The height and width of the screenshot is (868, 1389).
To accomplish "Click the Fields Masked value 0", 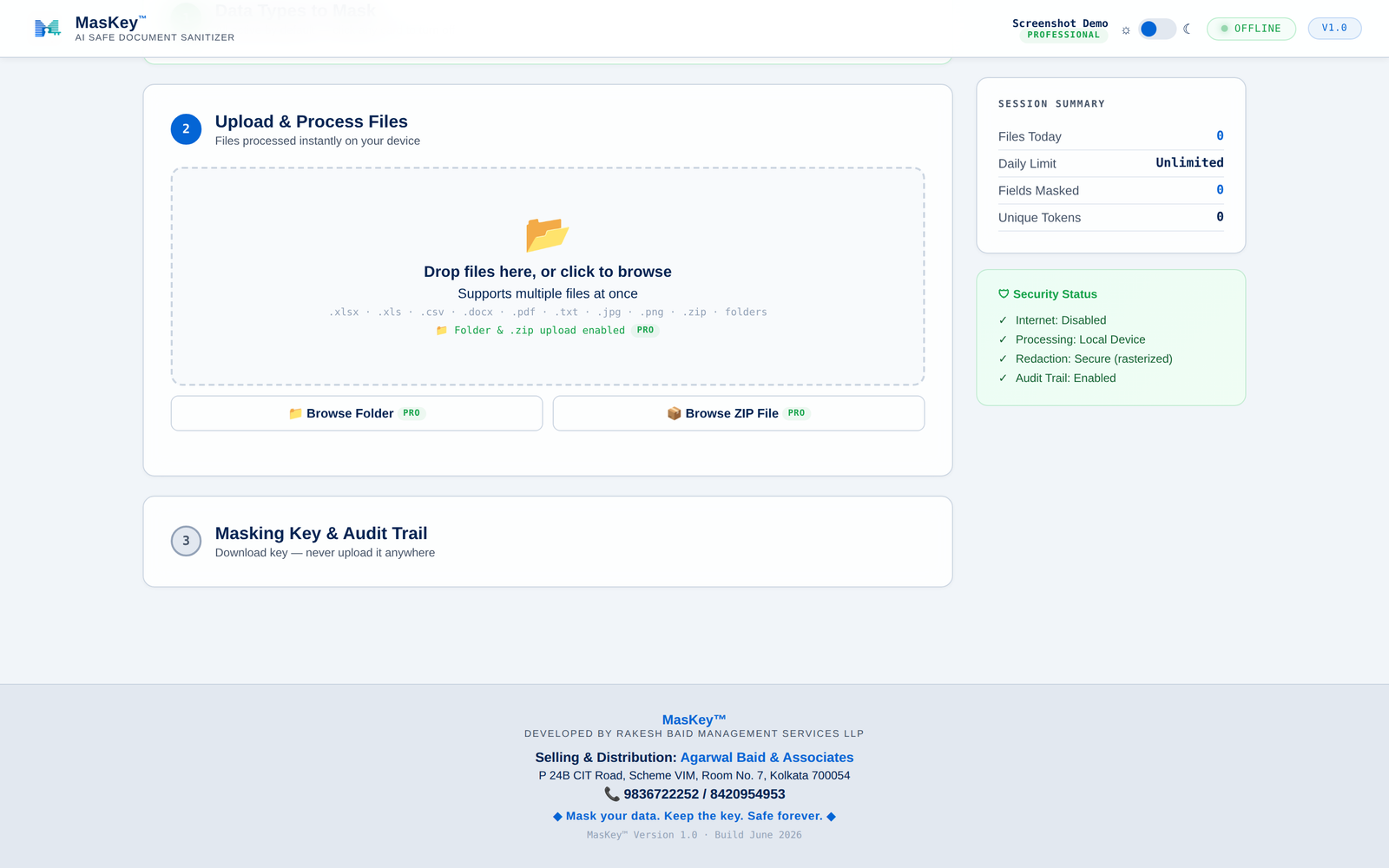I will 1220,189.
